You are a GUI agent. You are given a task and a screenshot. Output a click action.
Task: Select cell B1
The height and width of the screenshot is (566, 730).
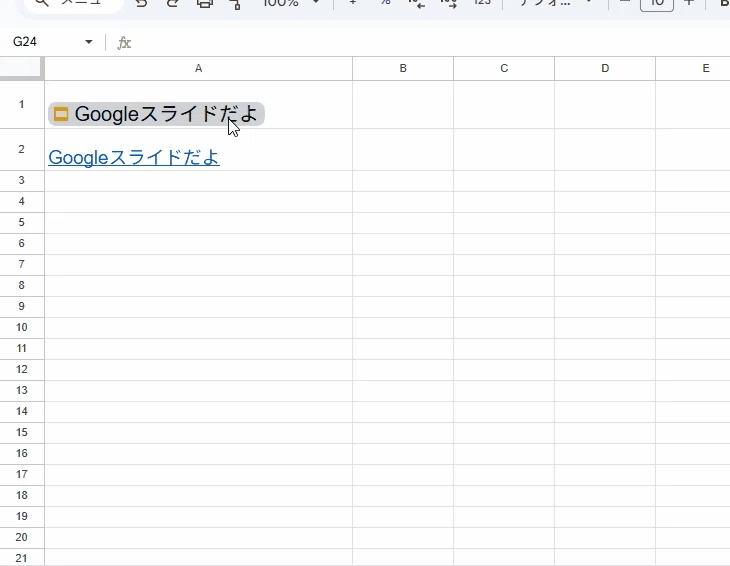click(x=403, y=104)
